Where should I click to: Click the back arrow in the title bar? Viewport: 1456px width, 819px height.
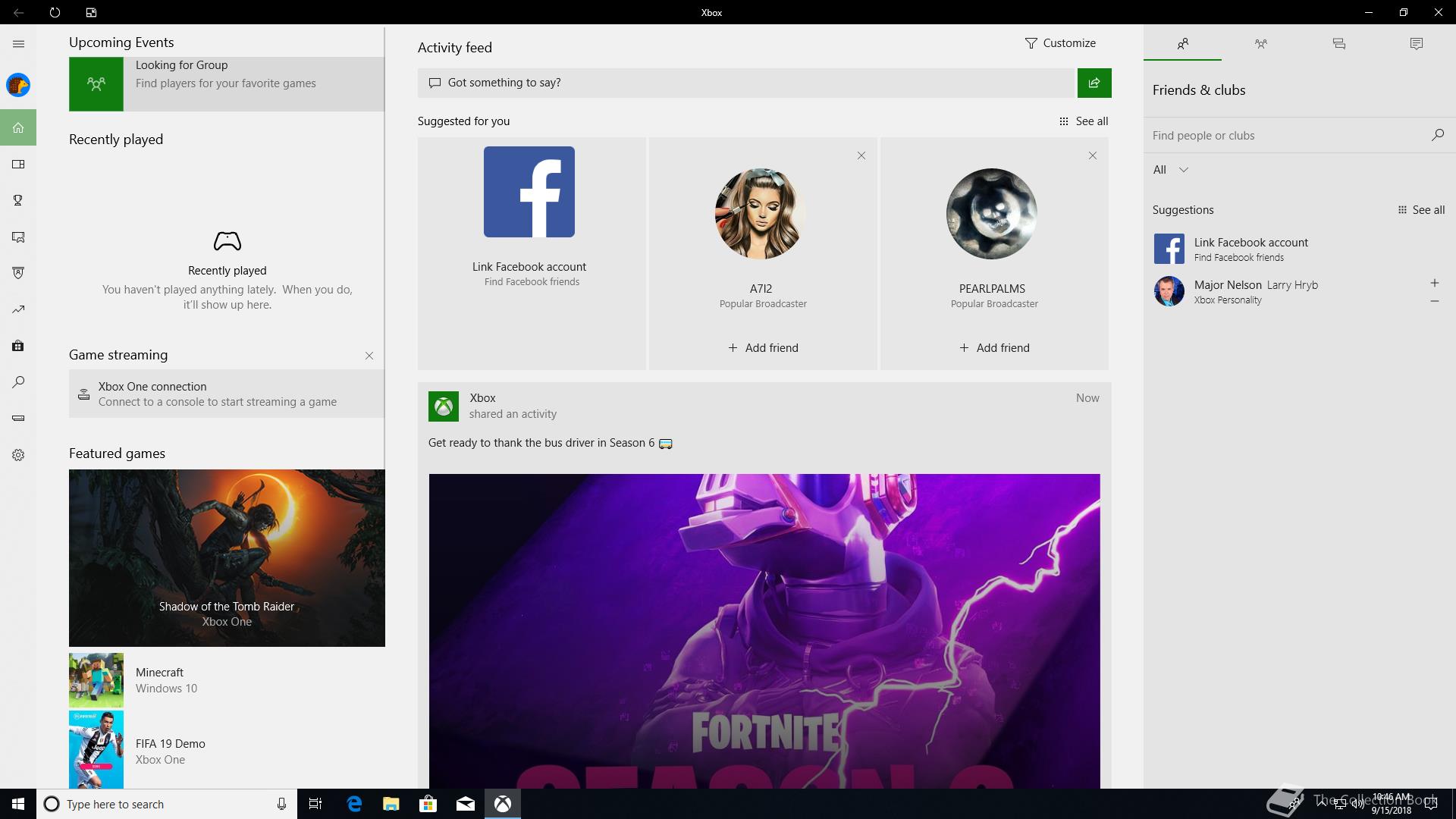click(18, 12)
